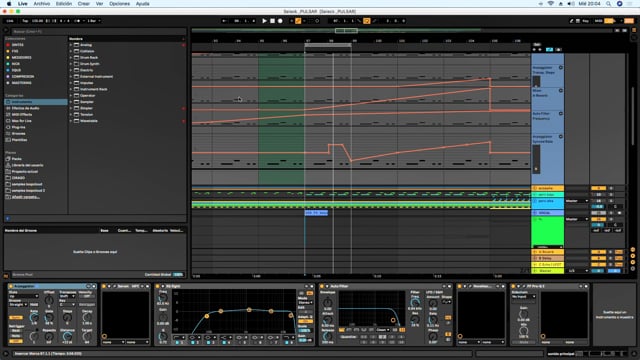This screenshot has width=640, height=360.
Task: Select the MIDI Effects category
Action: (21, 114)
